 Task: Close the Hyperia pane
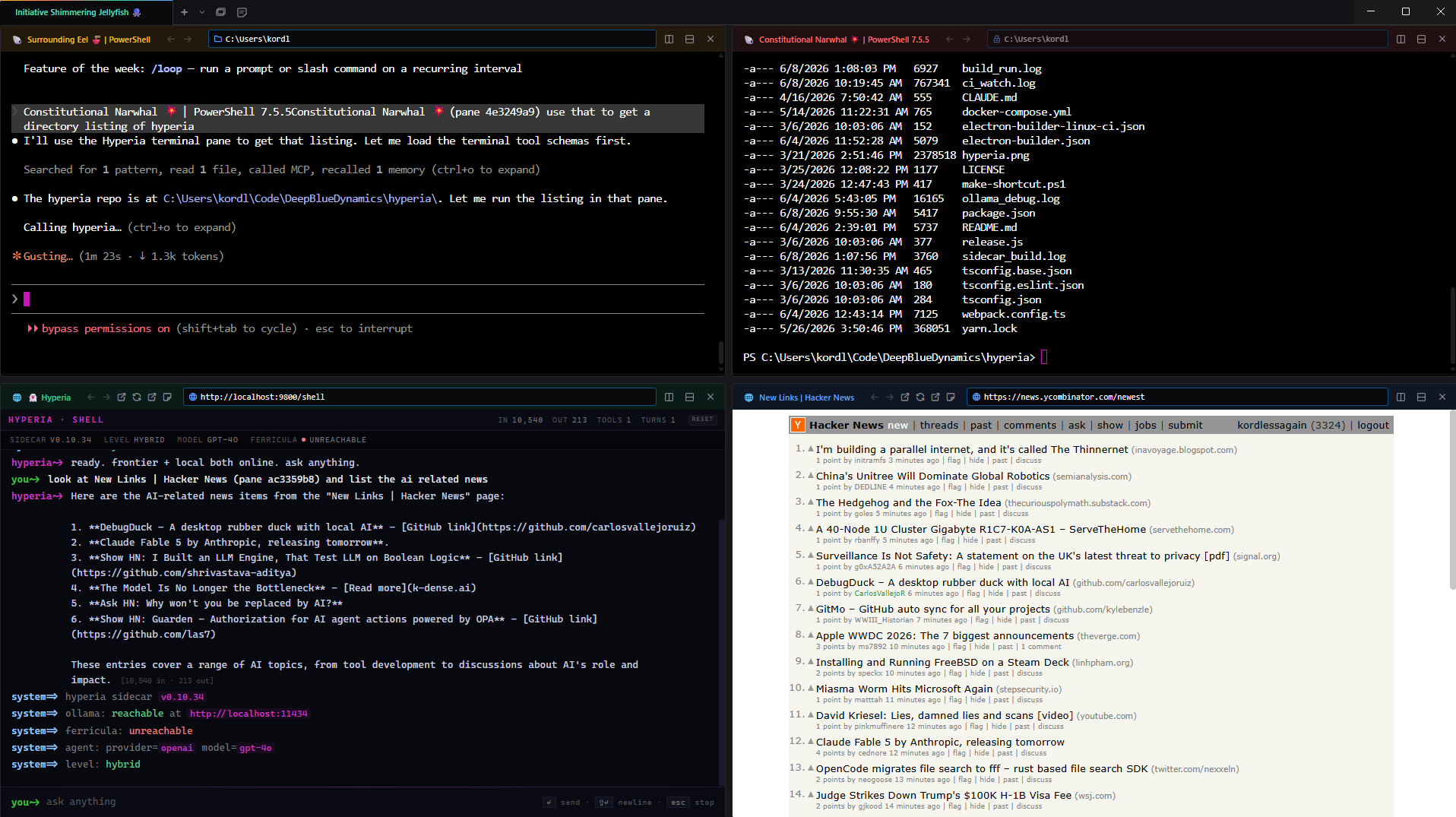point(711,397)
